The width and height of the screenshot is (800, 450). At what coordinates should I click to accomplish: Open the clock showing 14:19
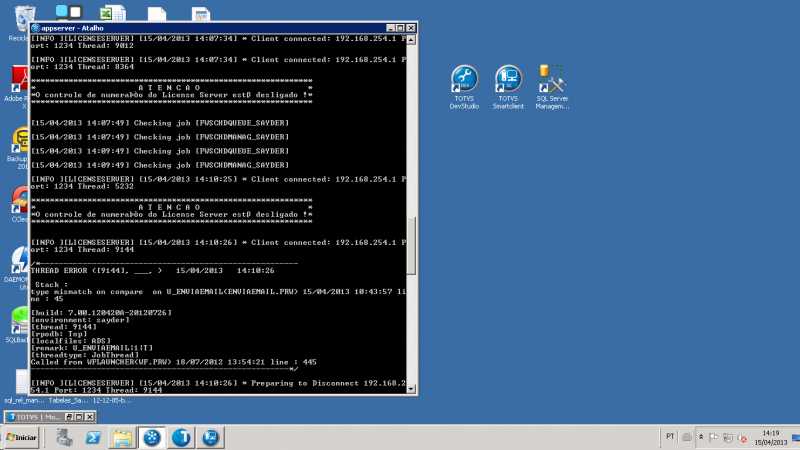click(x=770, y=437)
